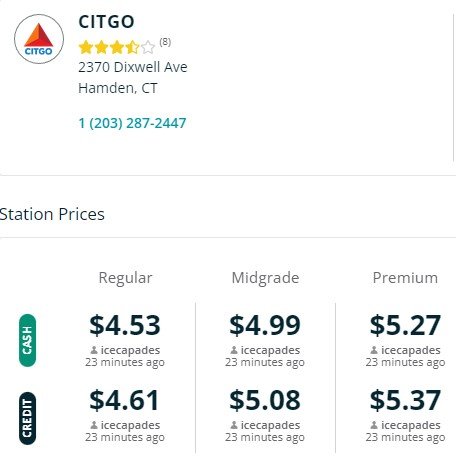Call the phone number 1 (203) 287-2447
456x472 pixels.
click(132, 123)
